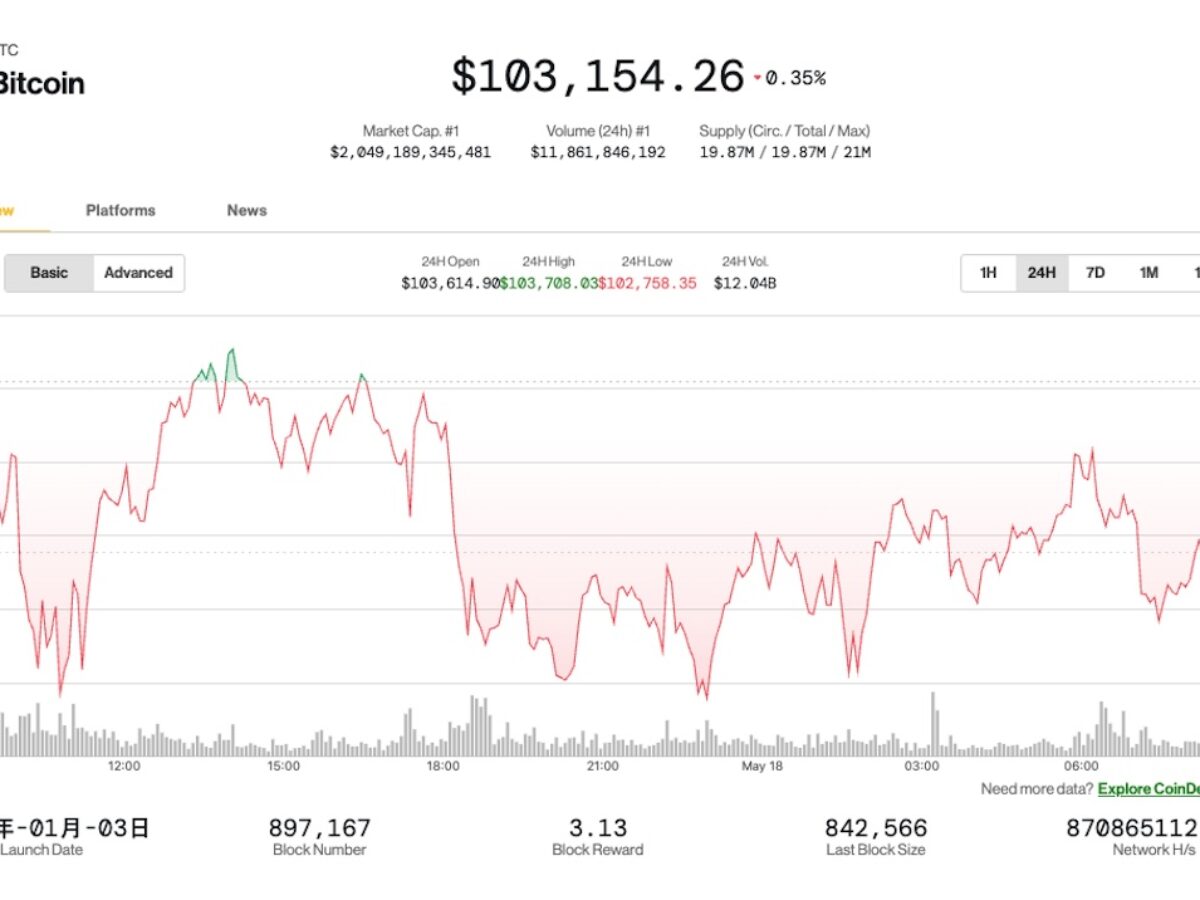Switch chart to Basic mode
This screenshot has width=1200, height=900.
[49, 273]
